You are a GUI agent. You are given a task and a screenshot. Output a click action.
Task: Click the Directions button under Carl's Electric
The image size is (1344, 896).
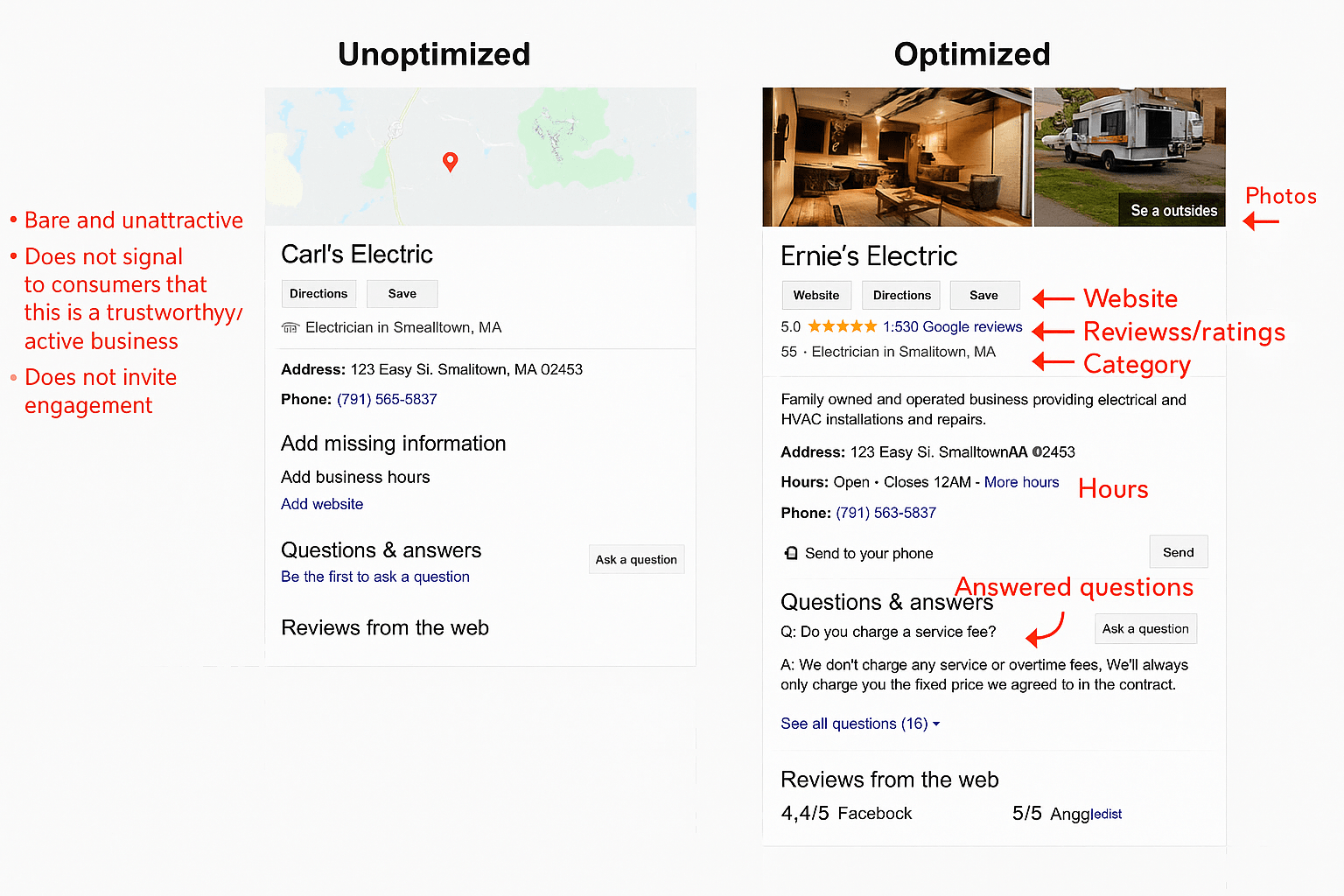pyautogui.click(x=318, y=293)
